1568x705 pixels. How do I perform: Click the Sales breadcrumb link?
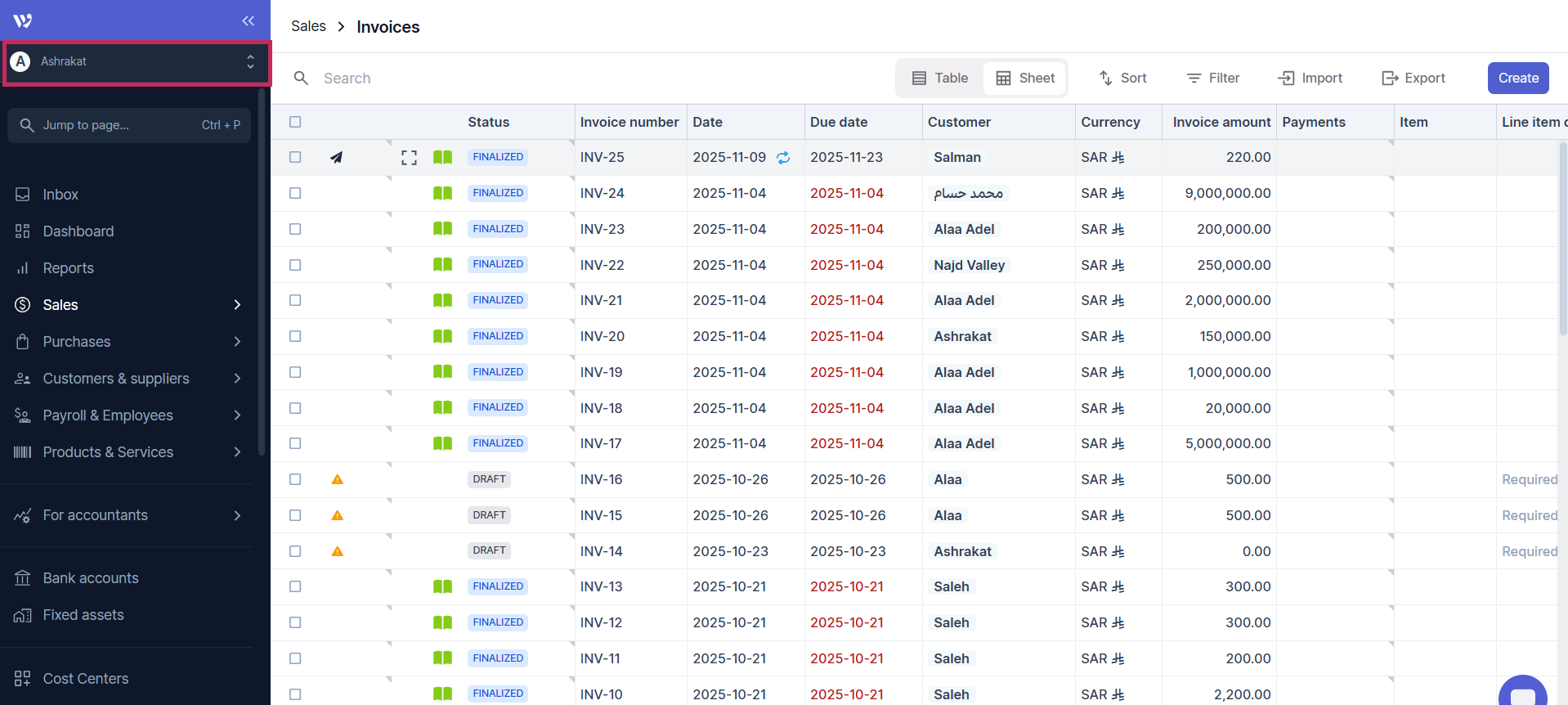pos(308,26)
